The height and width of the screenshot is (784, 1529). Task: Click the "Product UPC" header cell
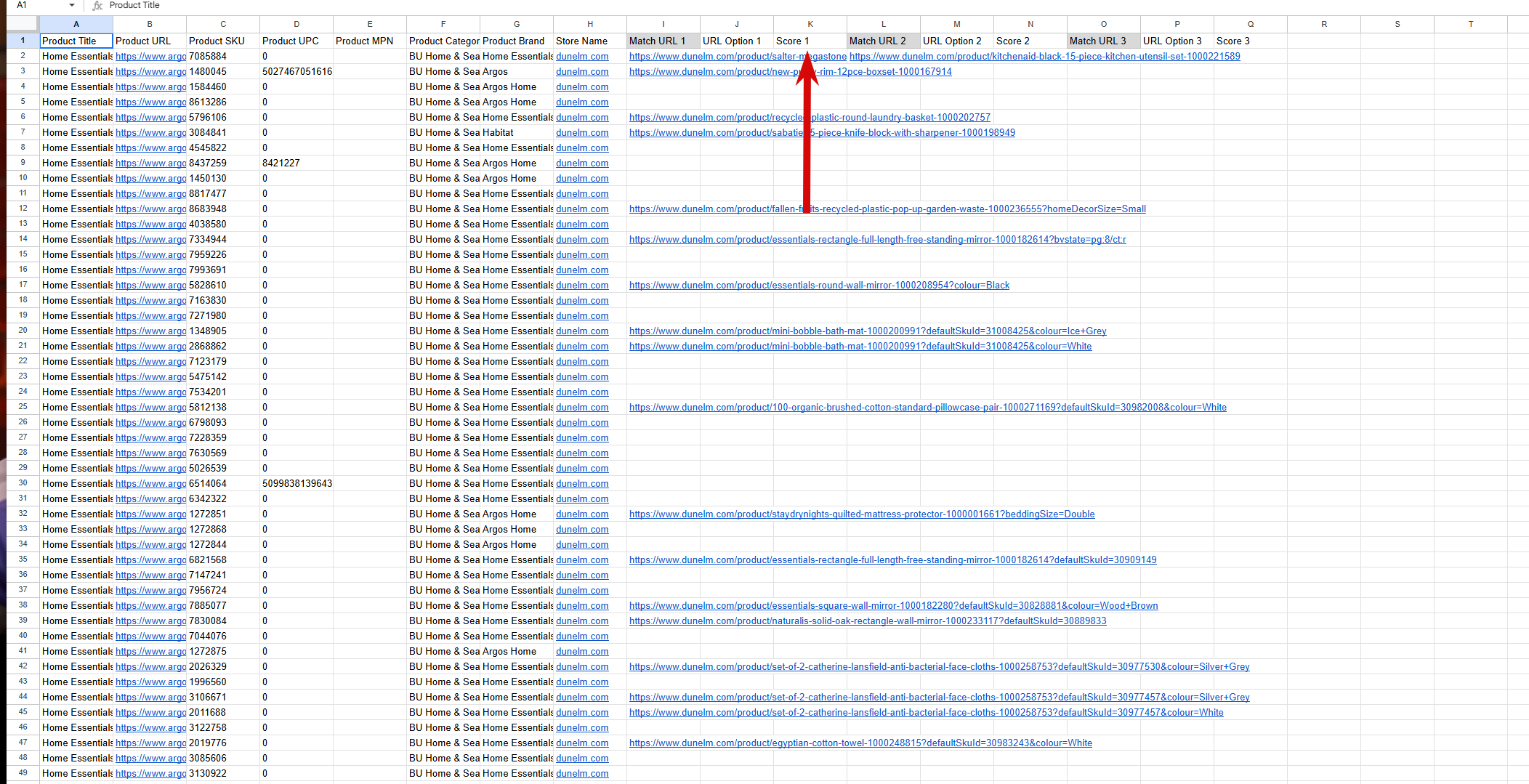pyautogui.click(x=296, y=41)
